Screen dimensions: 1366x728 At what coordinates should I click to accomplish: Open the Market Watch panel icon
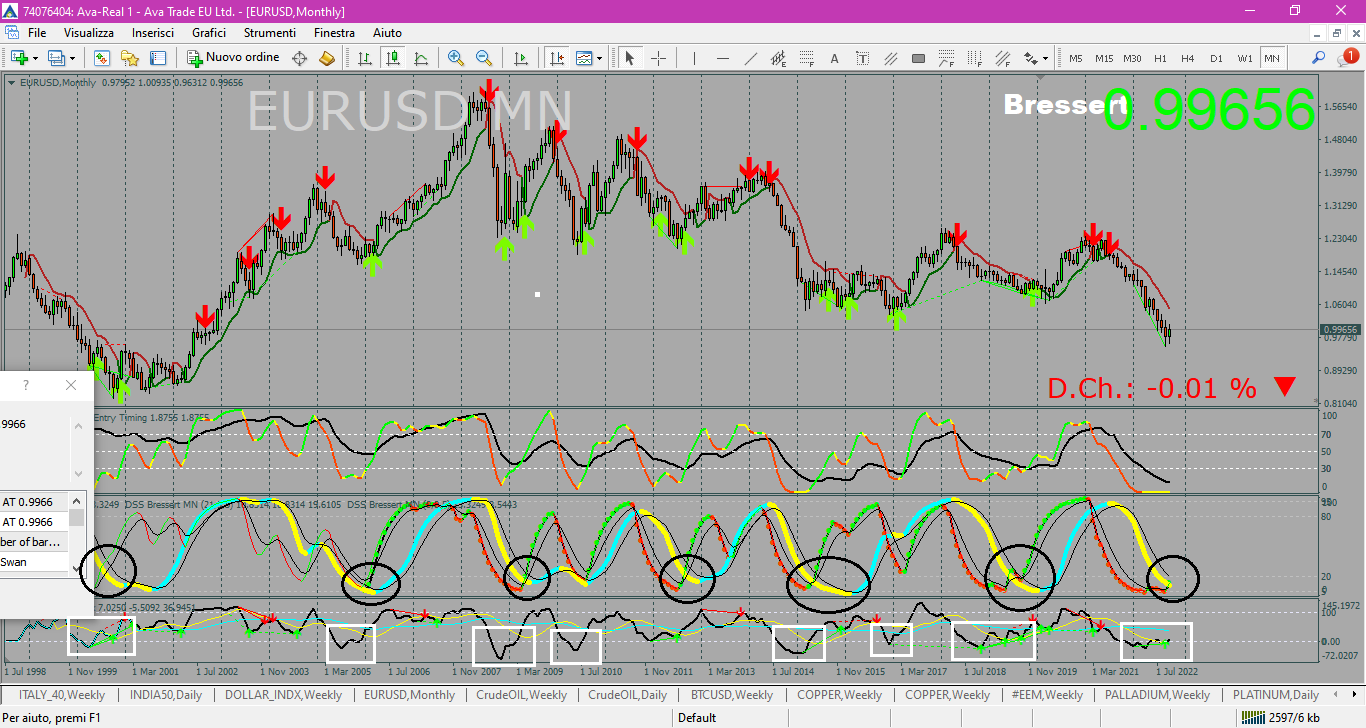point(102,58)
